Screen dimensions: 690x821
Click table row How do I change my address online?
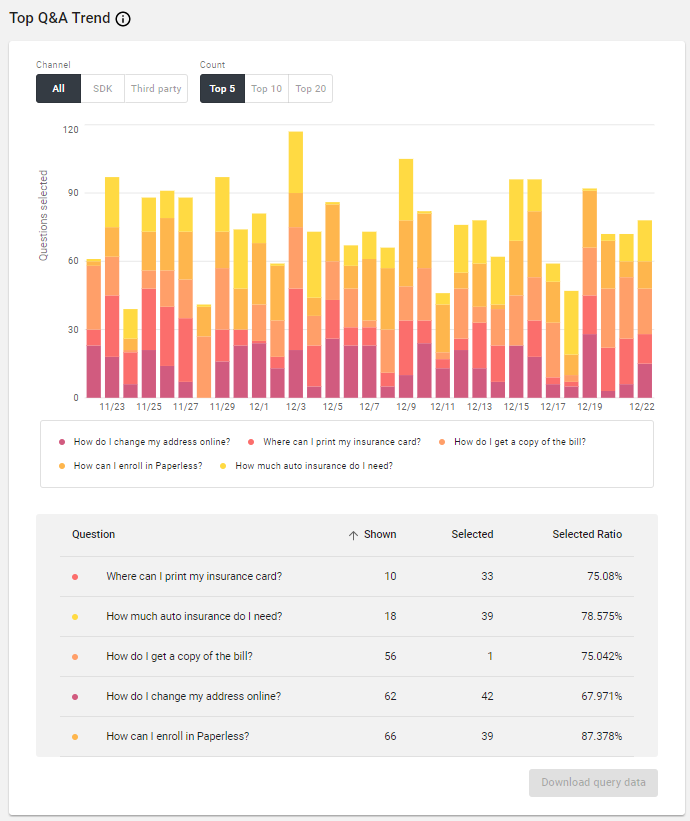click(347, 697)
